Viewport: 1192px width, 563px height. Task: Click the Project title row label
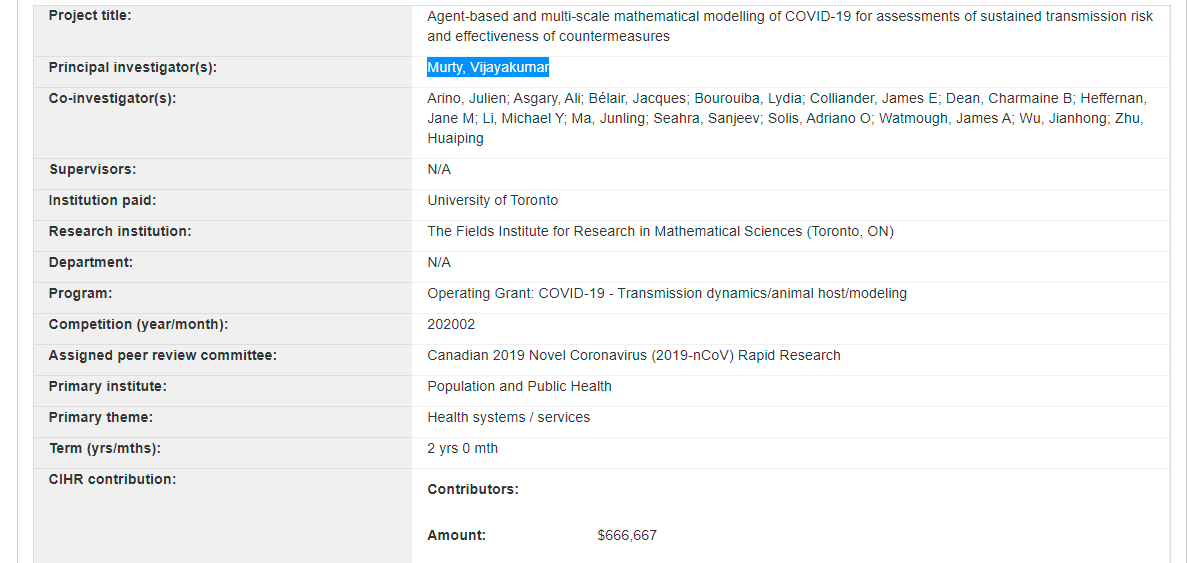click(90, 15)
